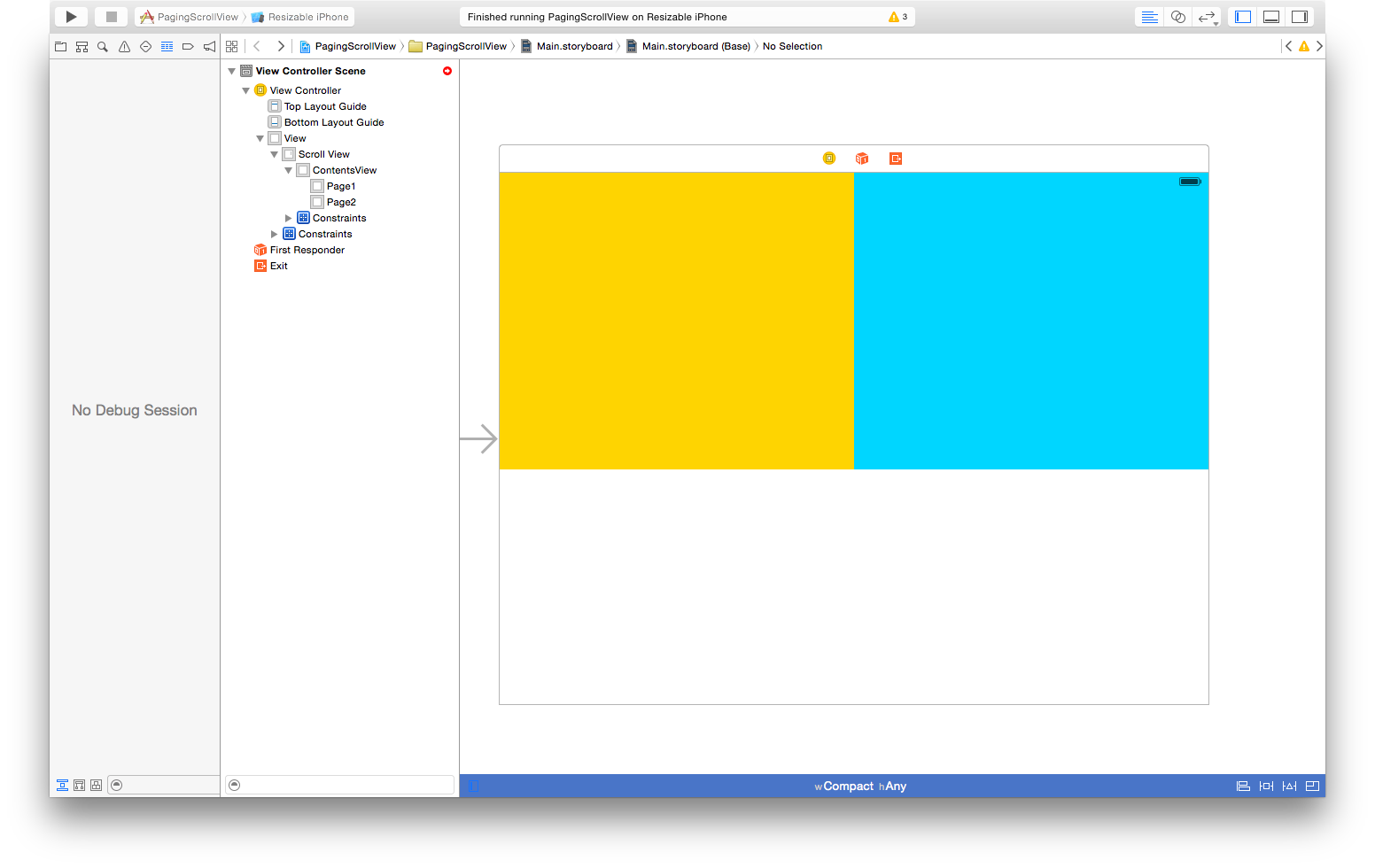Go back in editor history
The height and width of the screenshot is (868, 1375).
257,46
